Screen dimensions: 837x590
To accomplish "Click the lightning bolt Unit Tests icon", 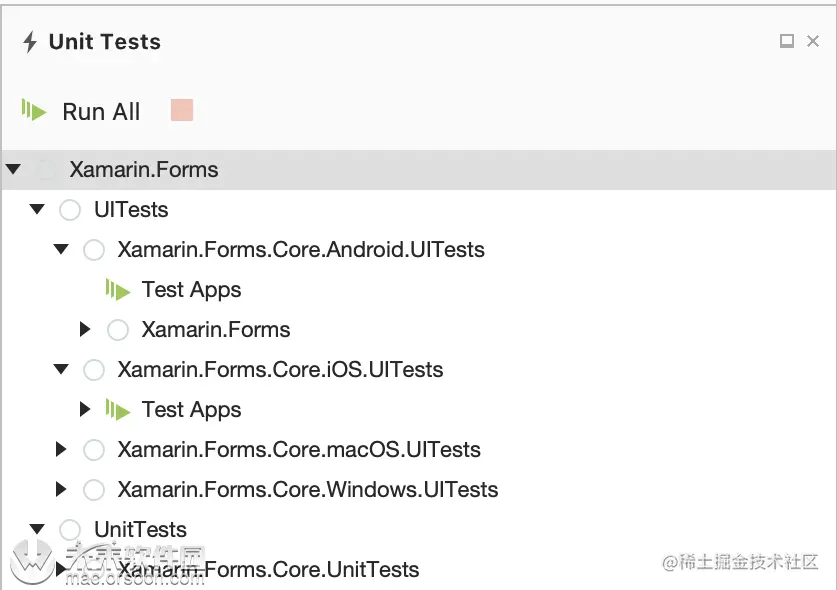I will pos(30,42).
